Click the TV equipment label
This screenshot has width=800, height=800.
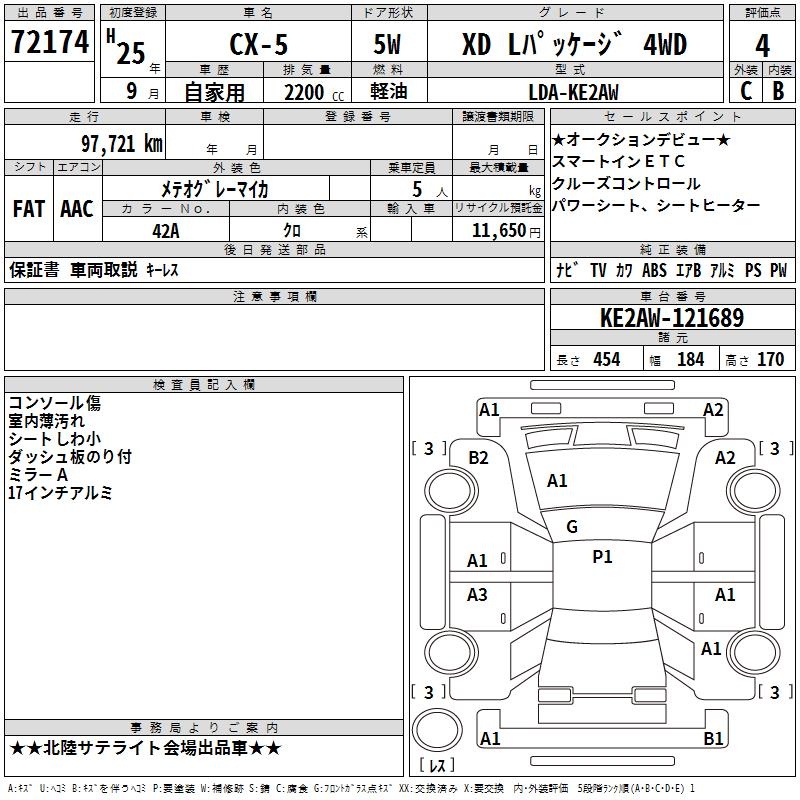click(598, 270)
